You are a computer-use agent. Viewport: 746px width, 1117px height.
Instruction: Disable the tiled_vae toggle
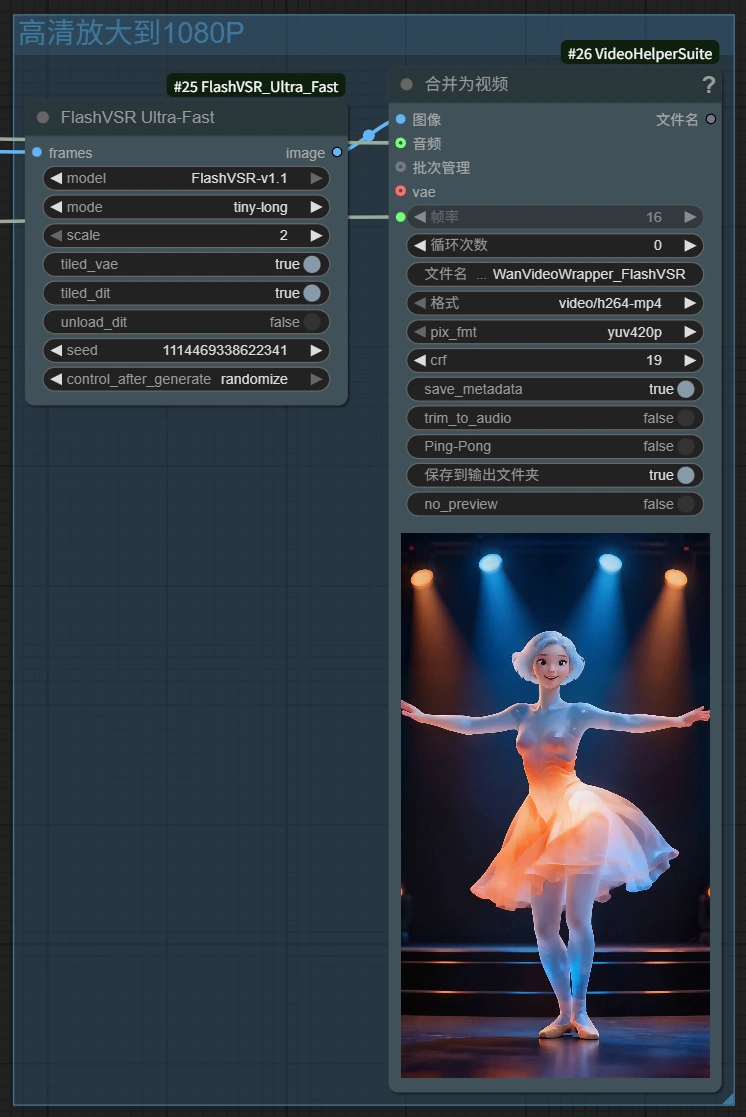click(311, 264)
